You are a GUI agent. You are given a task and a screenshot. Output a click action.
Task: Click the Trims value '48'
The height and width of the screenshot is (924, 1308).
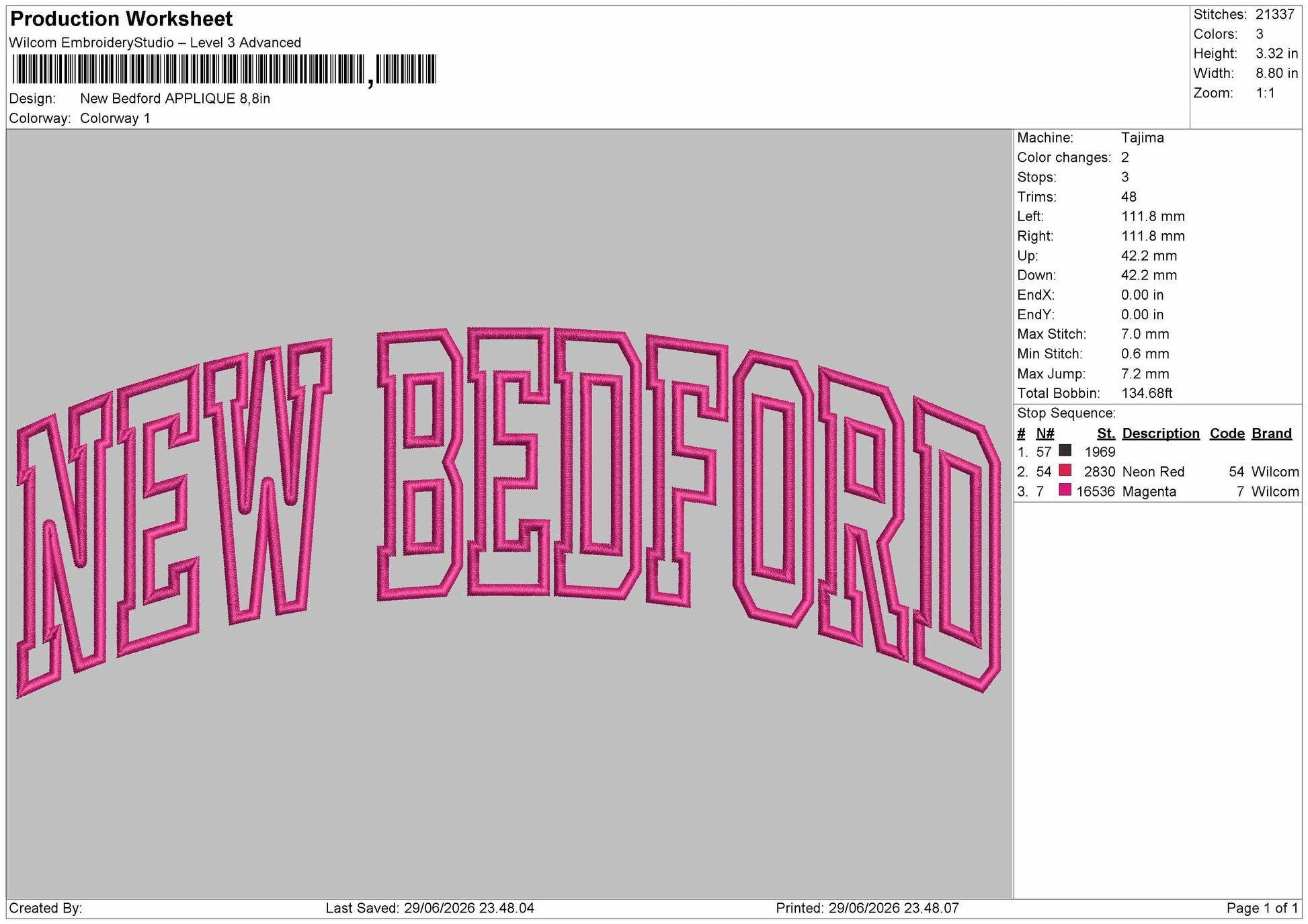click(1129, 197)
